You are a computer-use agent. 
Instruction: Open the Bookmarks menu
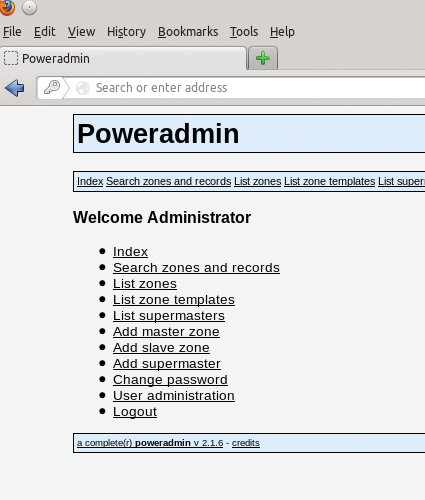click(188, 32)
